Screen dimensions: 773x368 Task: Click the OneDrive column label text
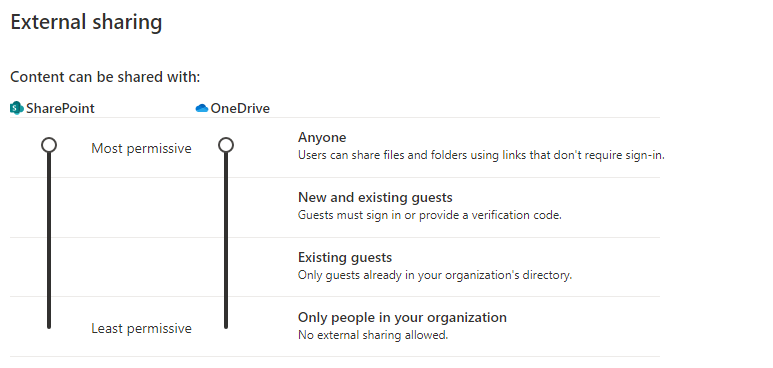[x=240, y=109]
